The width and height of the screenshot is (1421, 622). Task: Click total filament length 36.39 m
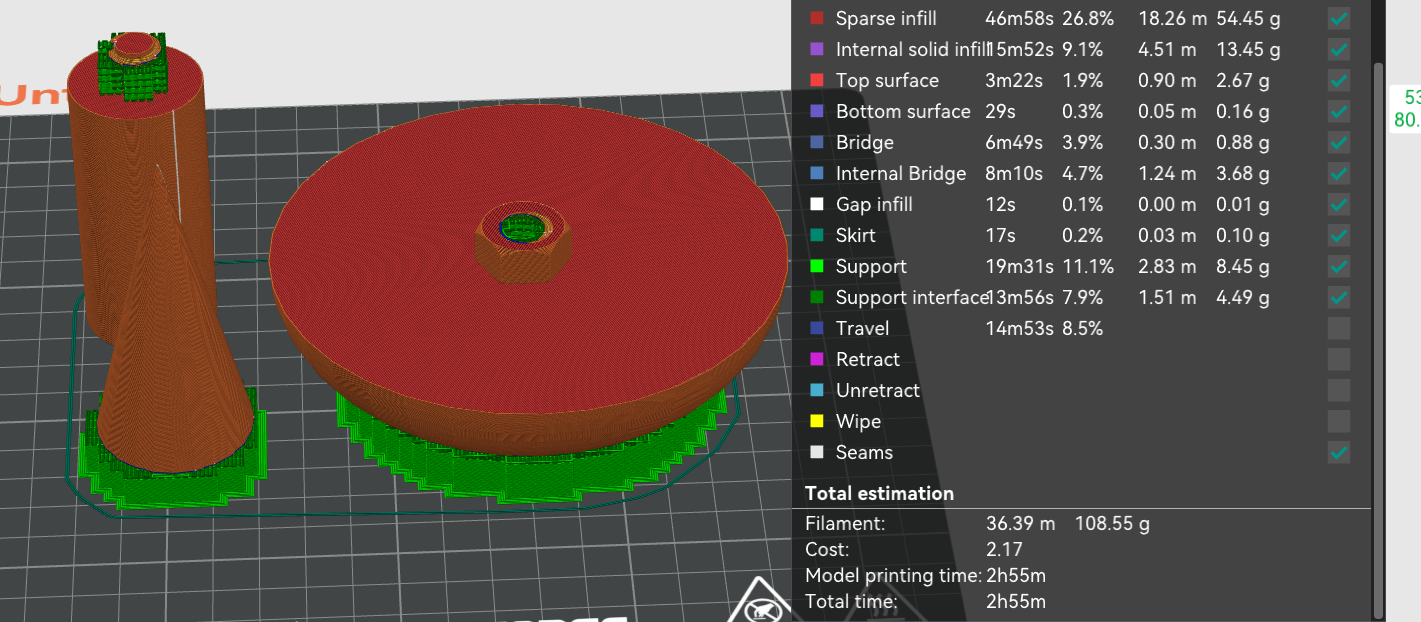(x=1020, y=522)
